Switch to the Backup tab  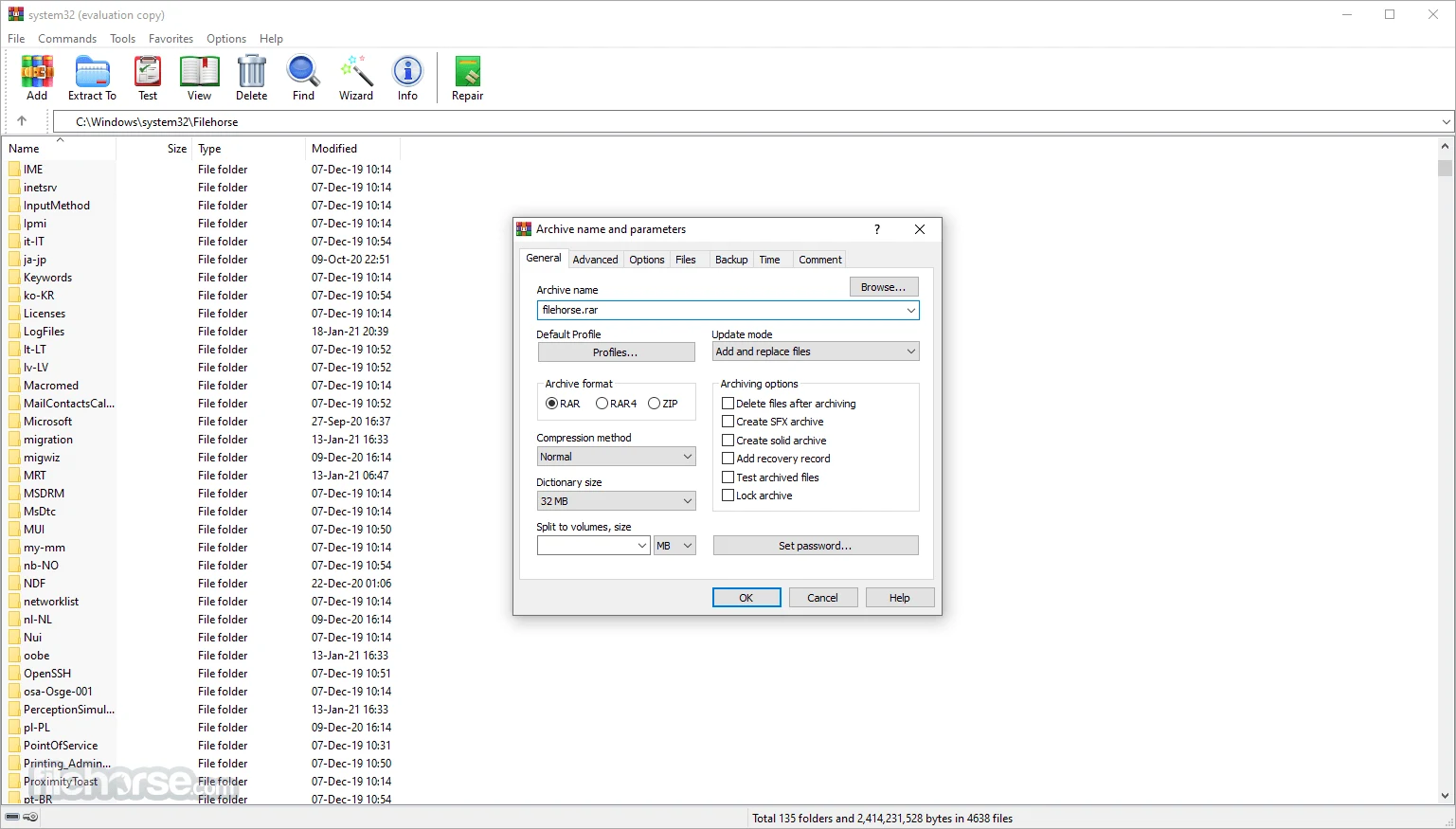tap(731, 260)
